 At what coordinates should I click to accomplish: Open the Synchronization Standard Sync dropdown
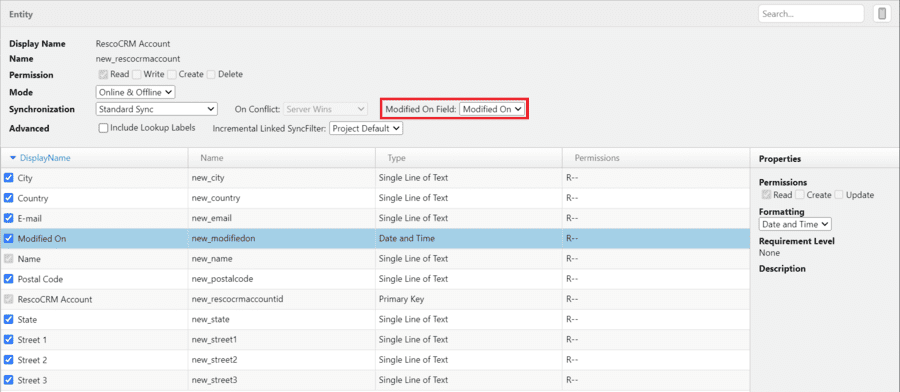click(156, 108)
